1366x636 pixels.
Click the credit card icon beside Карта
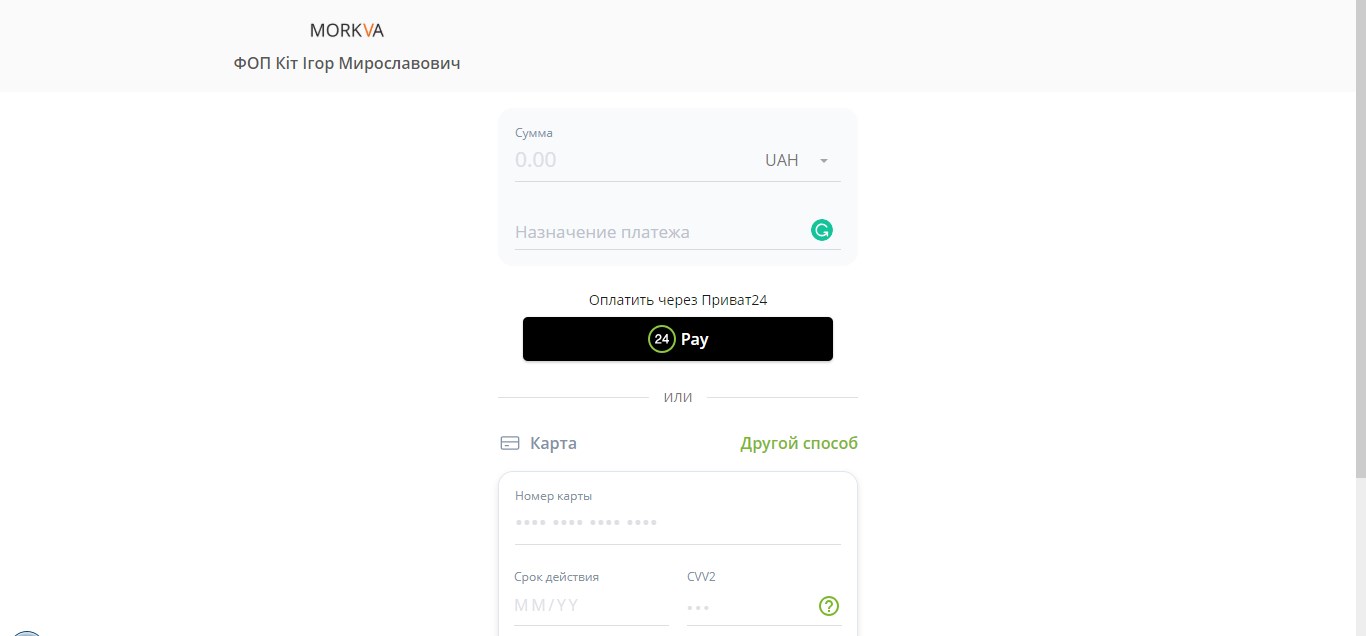click(510, 443)
